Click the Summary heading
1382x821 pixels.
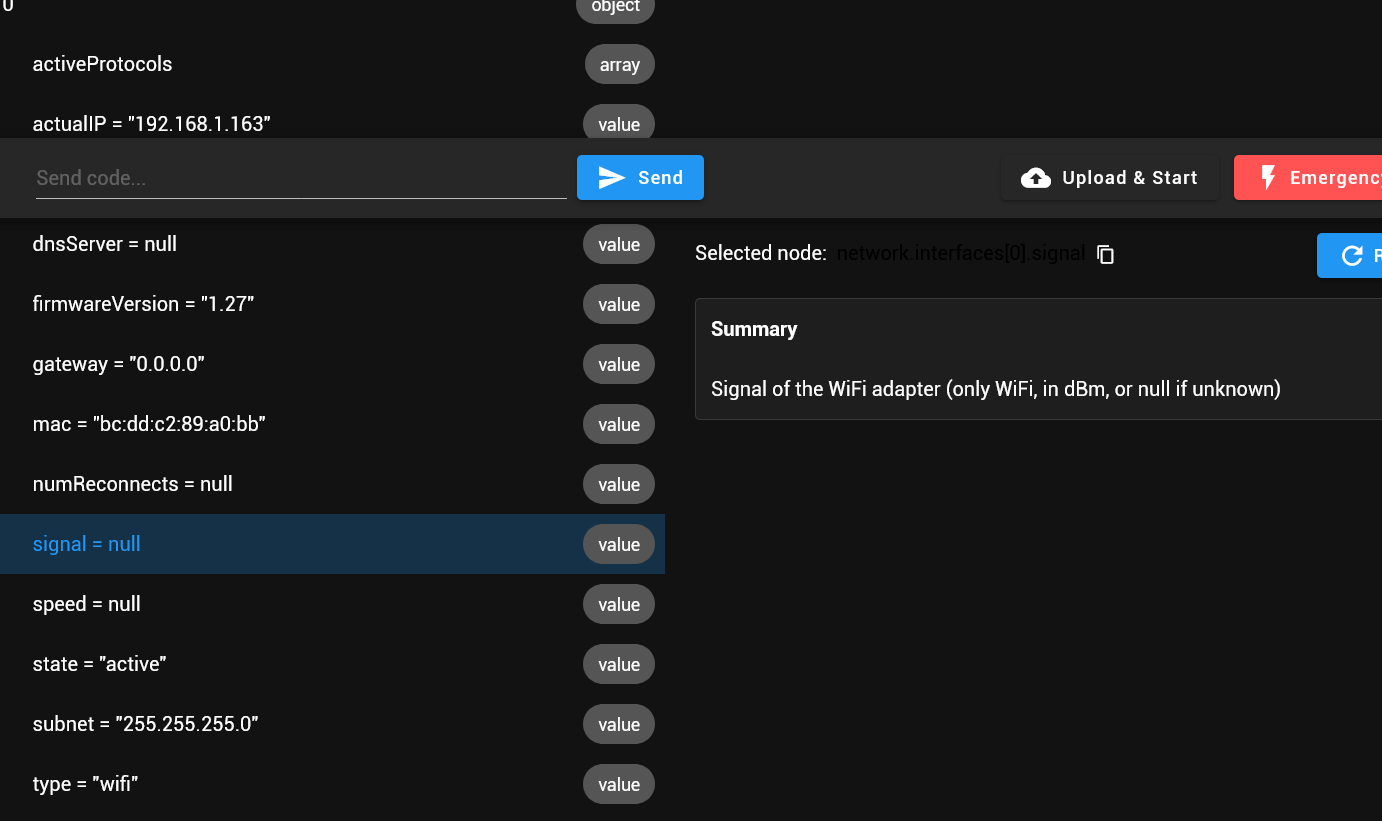[x=754, y=329]
